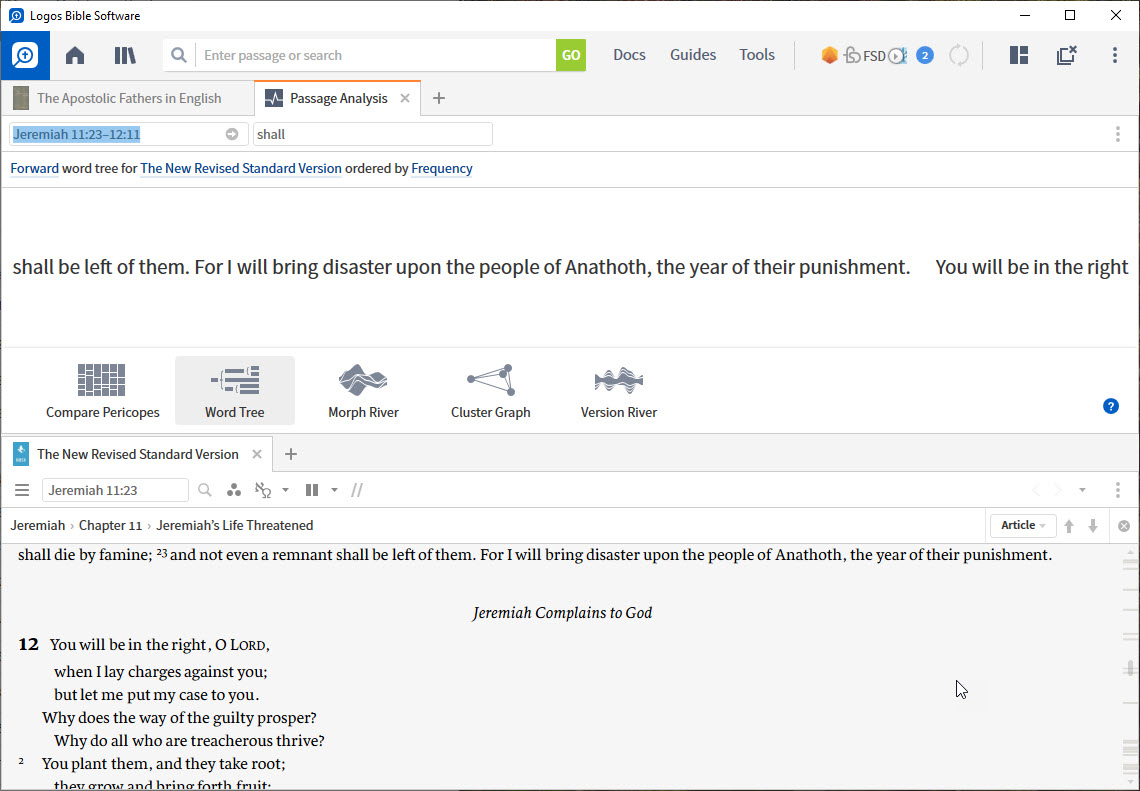Switch to The Apostolic Fathers in English tab
This screenshot has width=1140, height=791.
127,98
